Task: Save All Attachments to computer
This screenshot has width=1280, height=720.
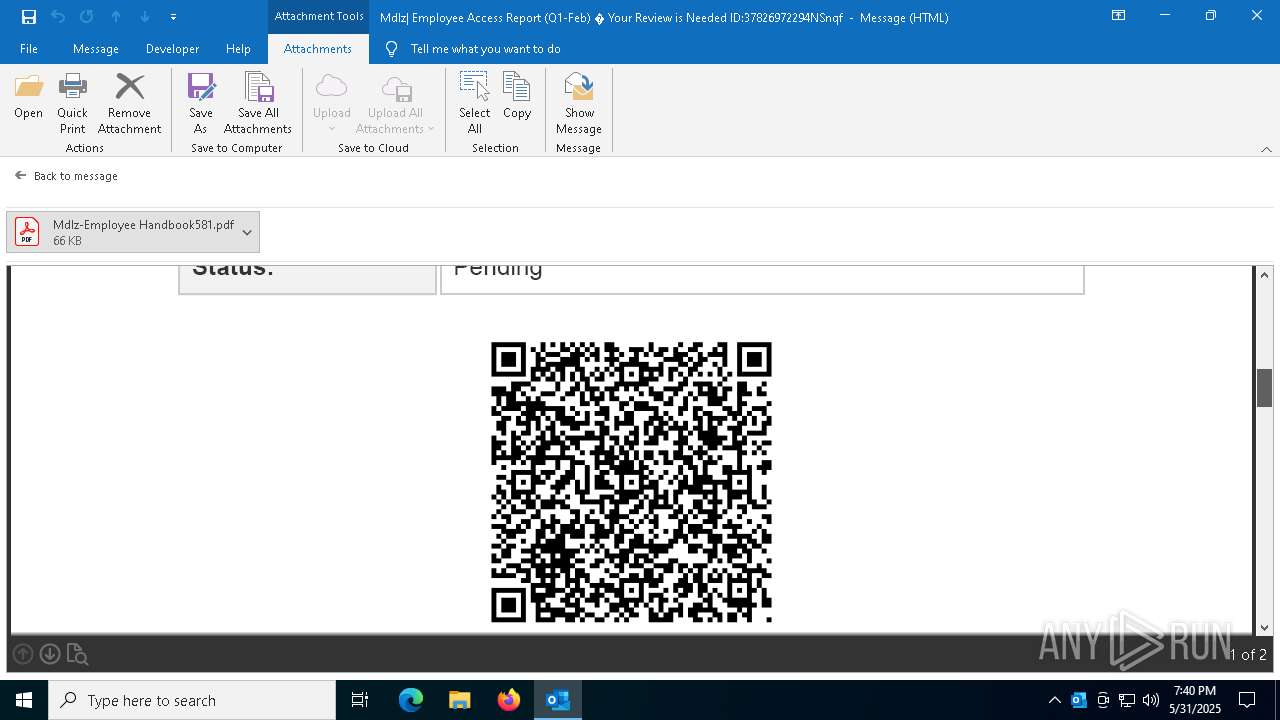Action: click(258, 103)
